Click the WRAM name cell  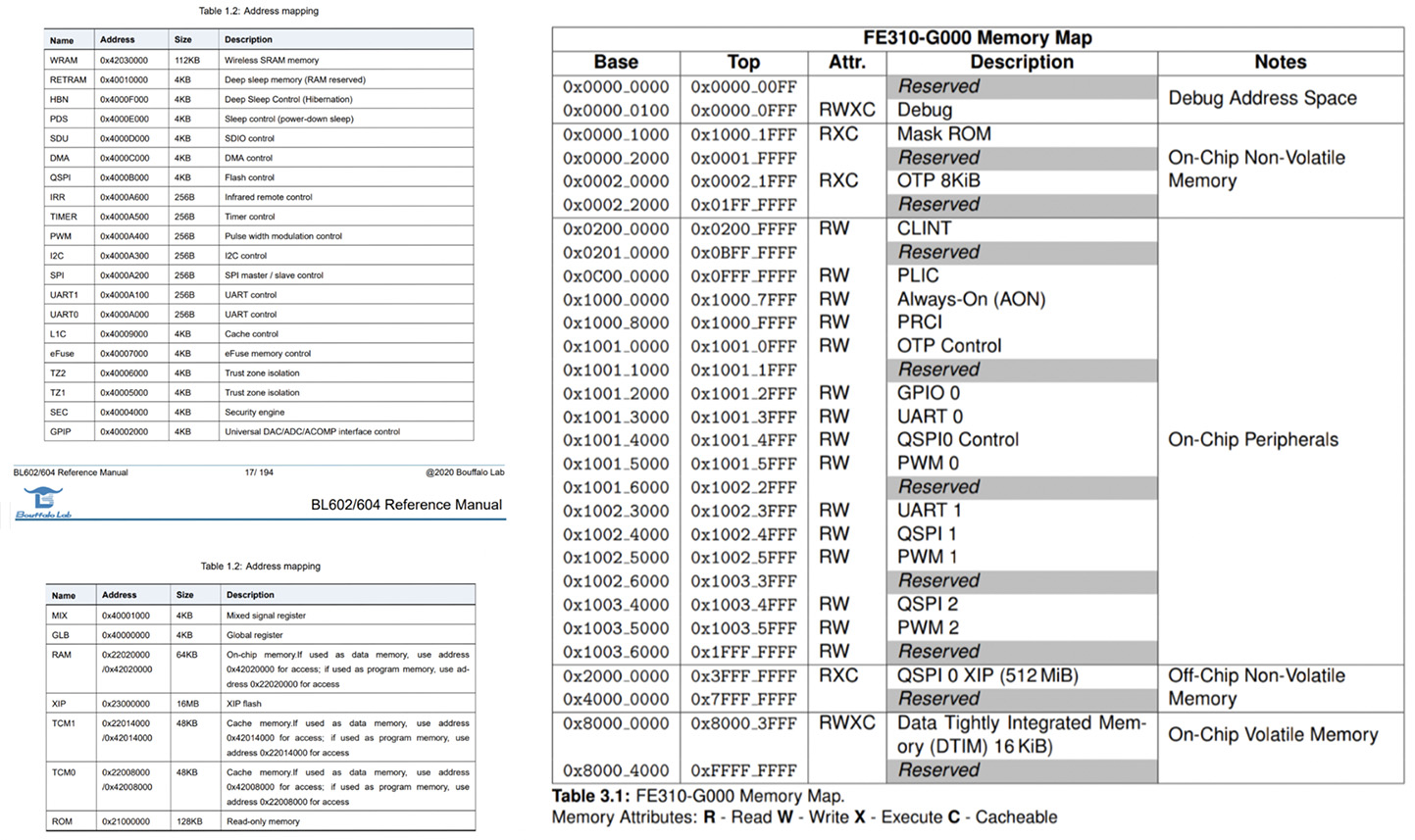[64, 60]
